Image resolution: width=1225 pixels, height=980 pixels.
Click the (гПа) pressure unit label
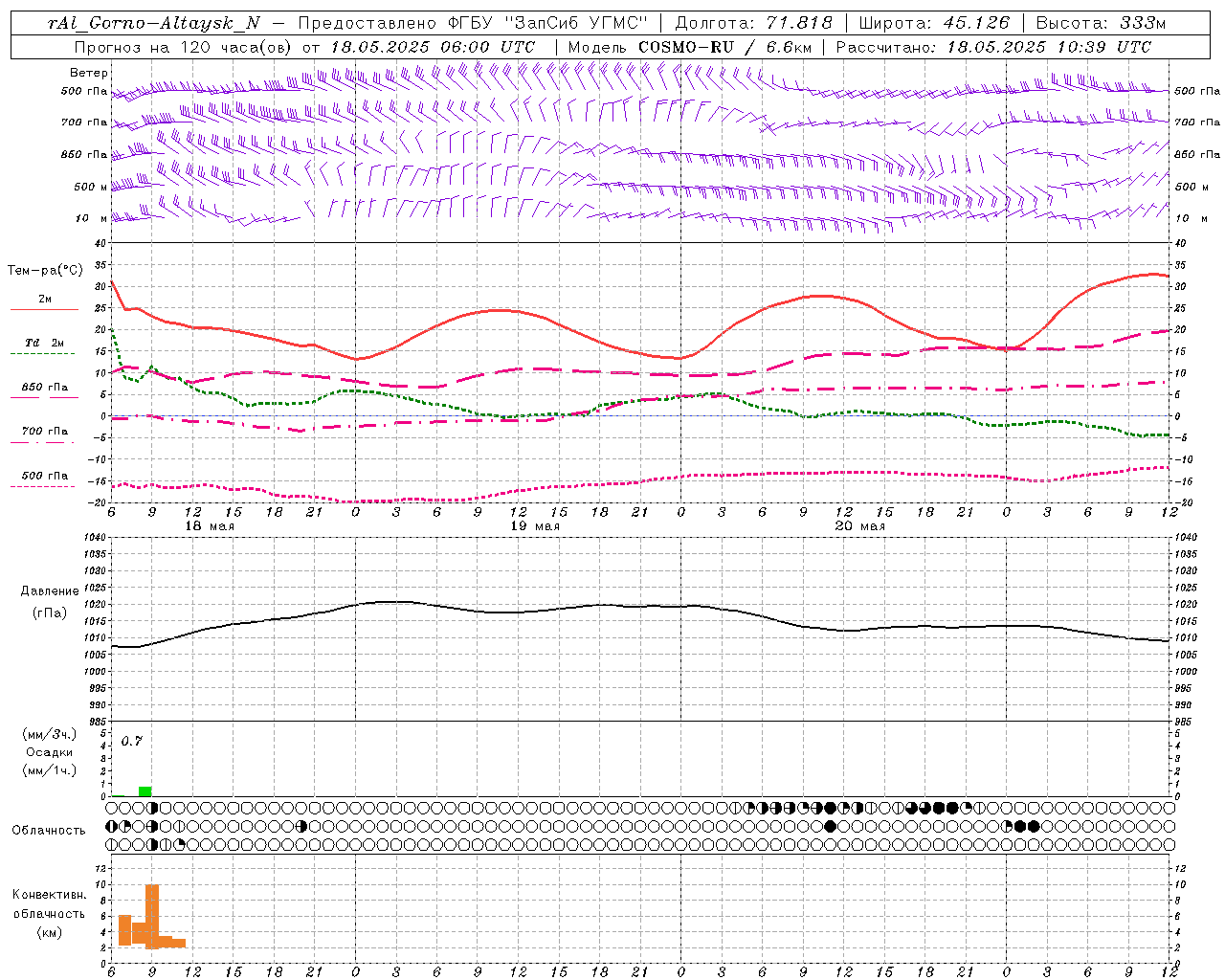pos(49,613)
